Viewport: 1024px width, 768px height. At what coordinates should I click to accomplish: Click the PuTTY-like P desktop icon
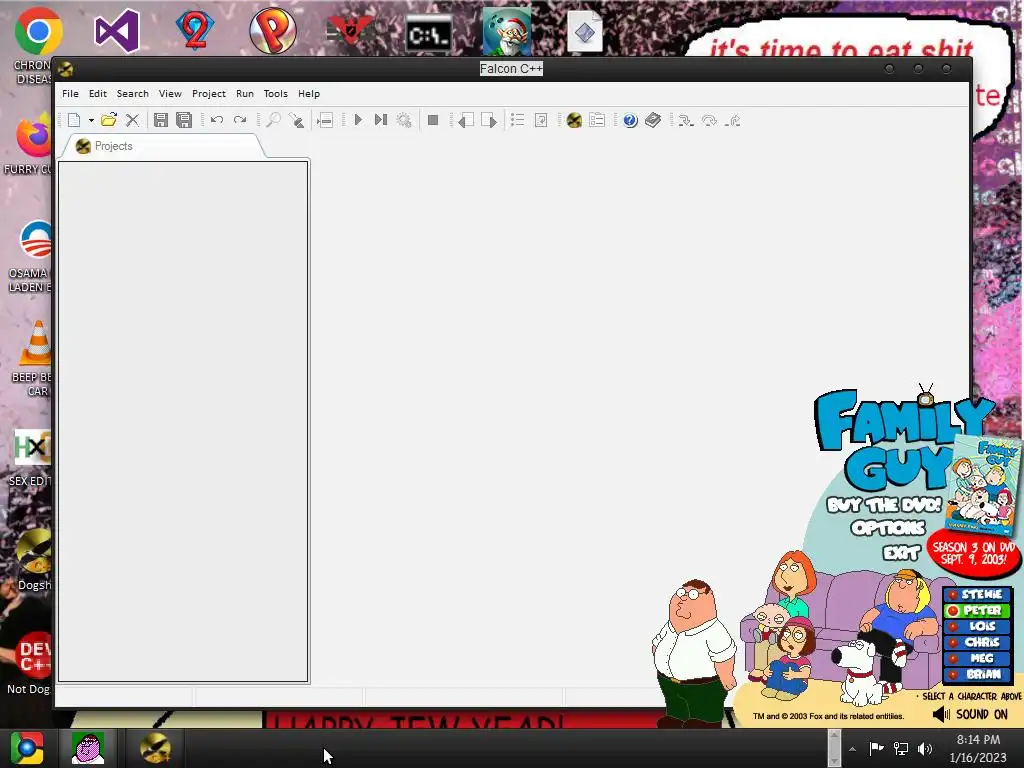272,30
